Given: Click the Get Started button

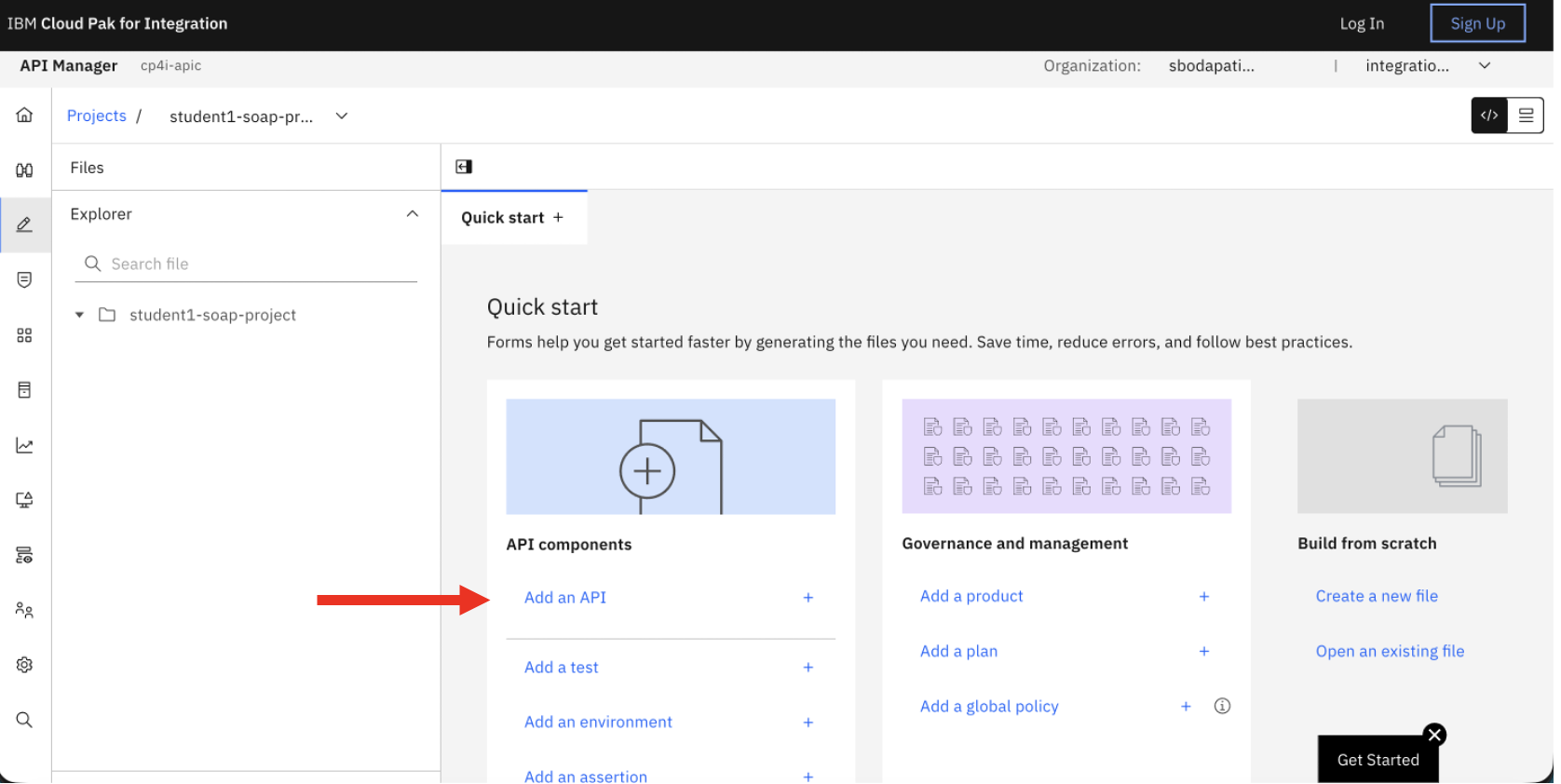Looking at the screenshot, I should [1378, 760].
